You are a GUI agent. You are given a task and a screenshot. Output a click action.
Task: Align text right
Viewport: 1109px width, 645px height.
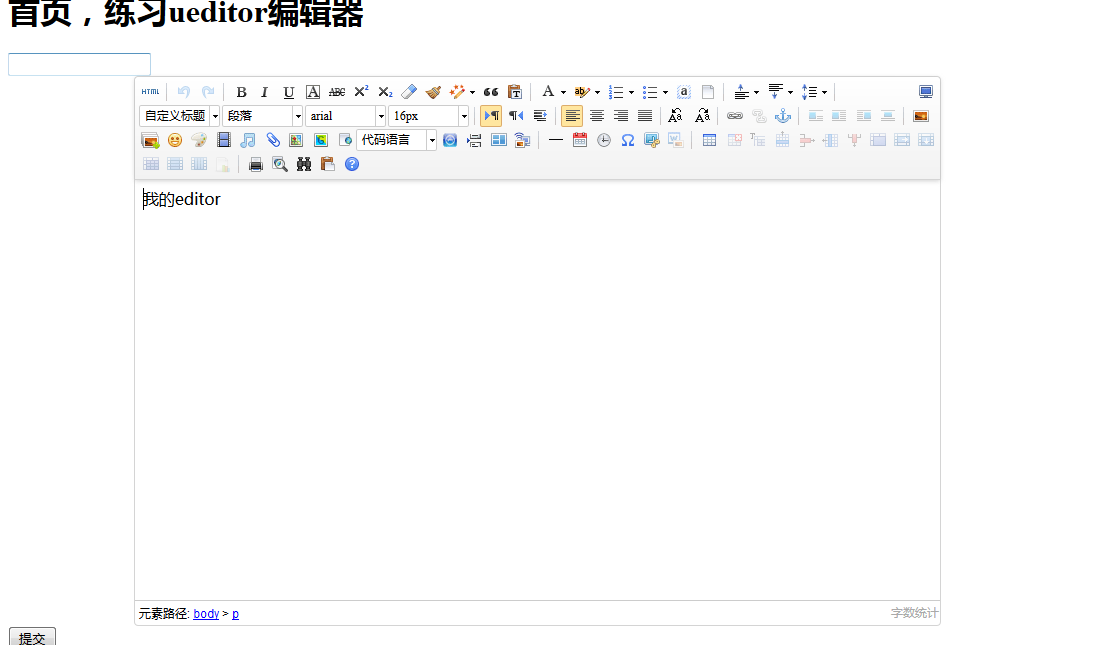pyautogui.click(x=621, y=116)
